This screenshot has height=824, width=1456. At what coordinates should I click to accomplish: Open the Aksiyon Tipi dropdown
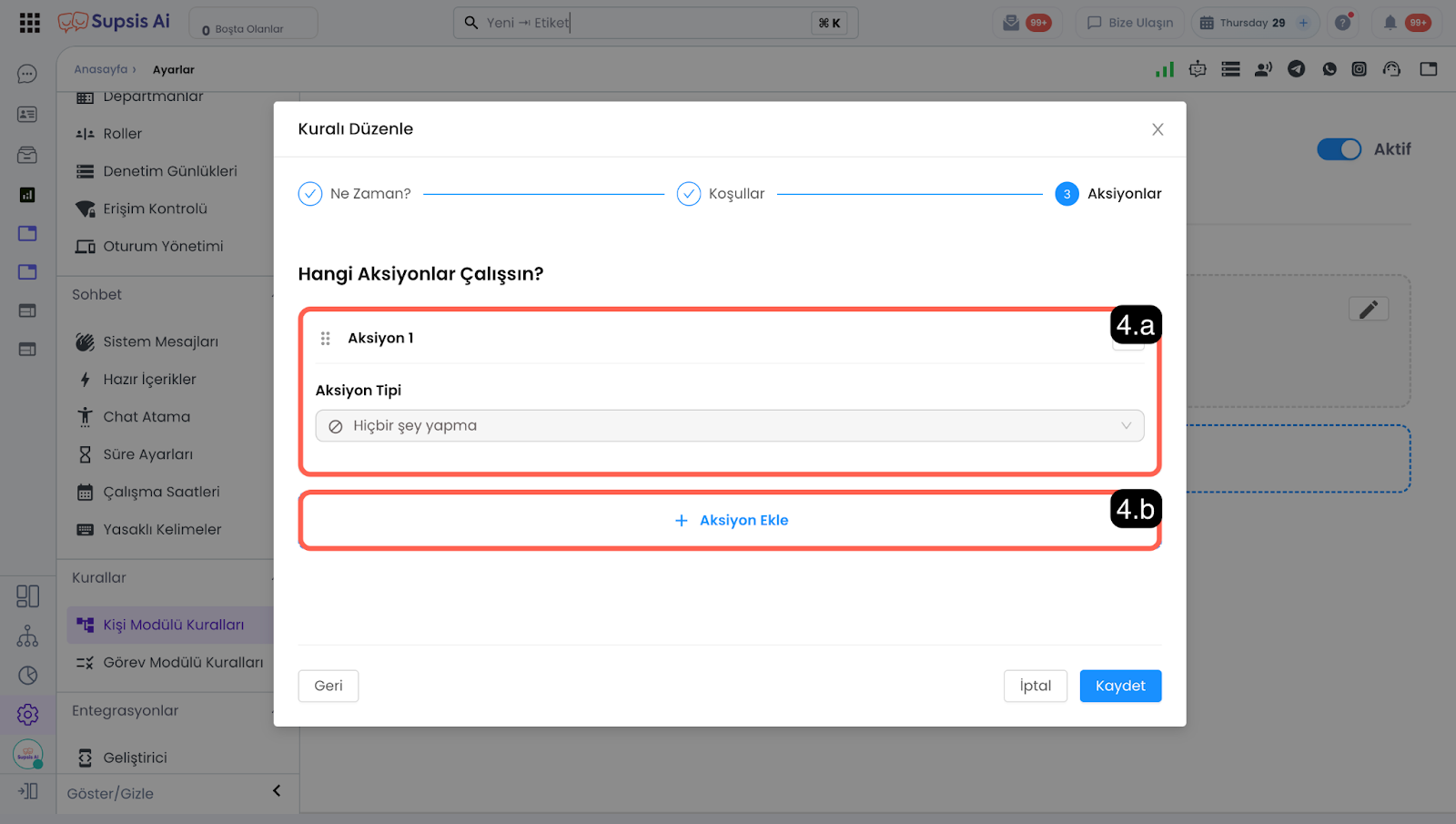pos(729,426)
